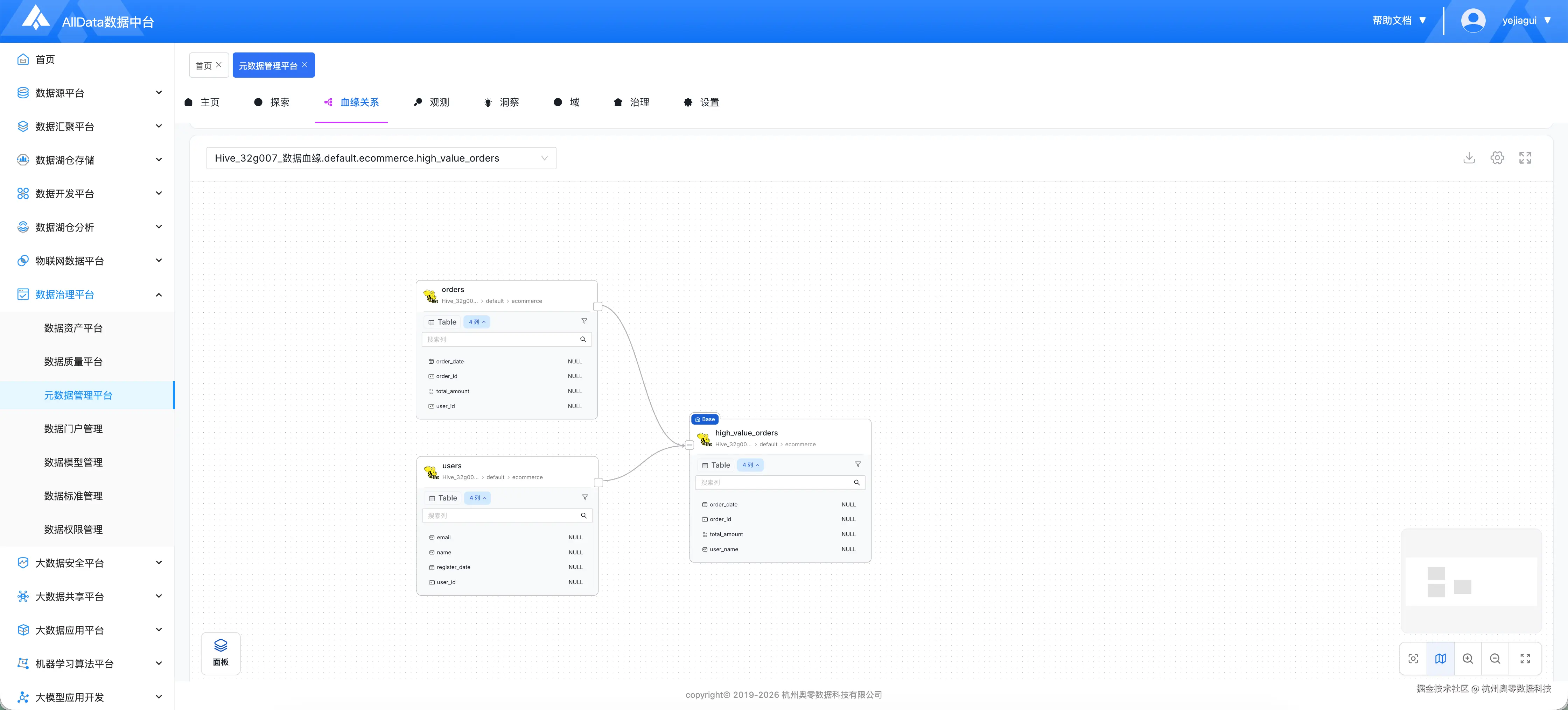
Task: Click search icon in orders column search
Action: tap(582, 340)
